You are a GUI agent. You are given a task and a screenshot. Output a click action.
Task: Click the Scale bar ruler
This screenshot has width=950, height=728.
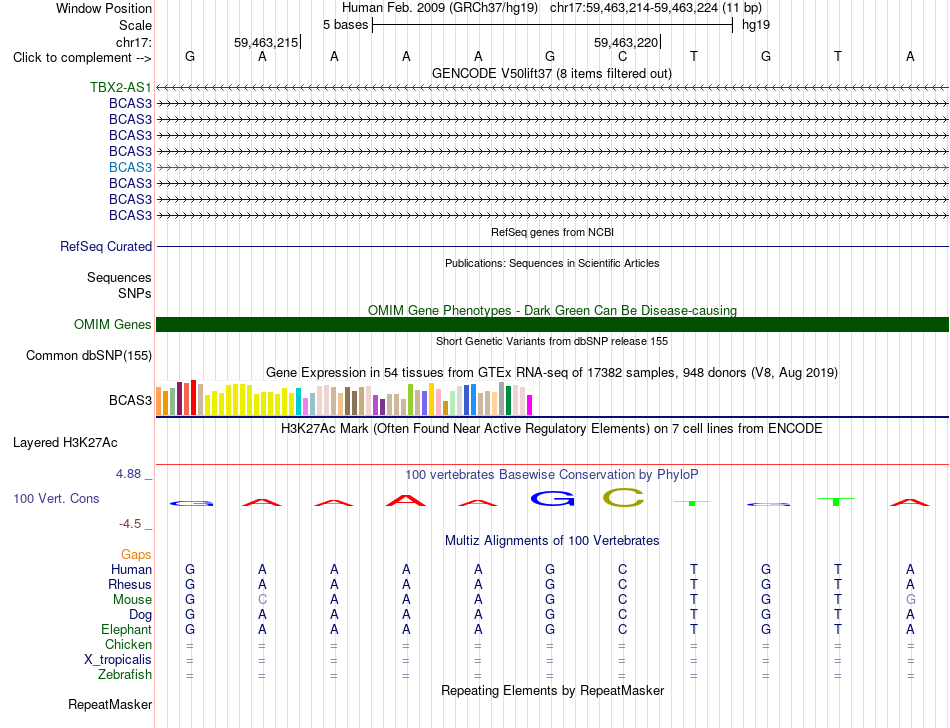click(x=553, y=25)
